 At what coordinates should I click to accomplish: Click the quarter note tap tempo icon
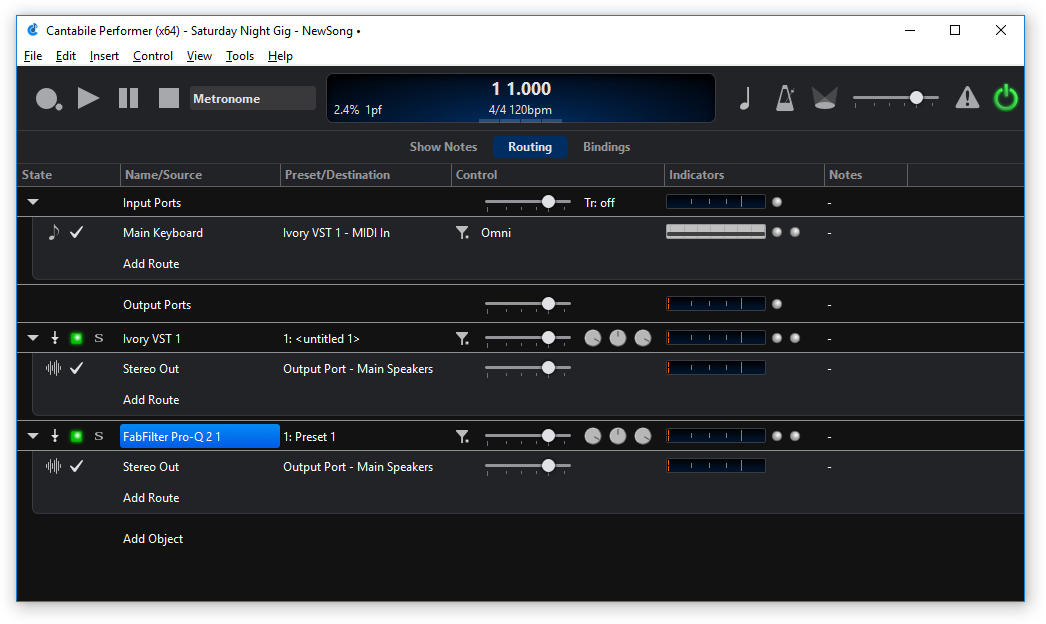click(745, 98)
